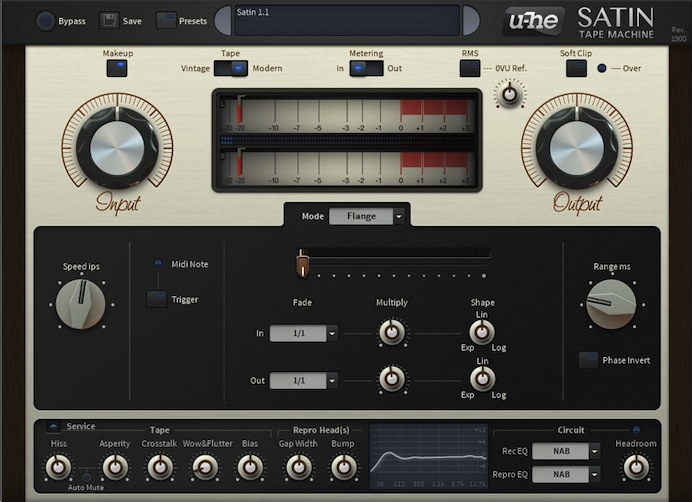The image size is (692, 502).
Task: Click the Asperity knob
Action: (115, 467)
